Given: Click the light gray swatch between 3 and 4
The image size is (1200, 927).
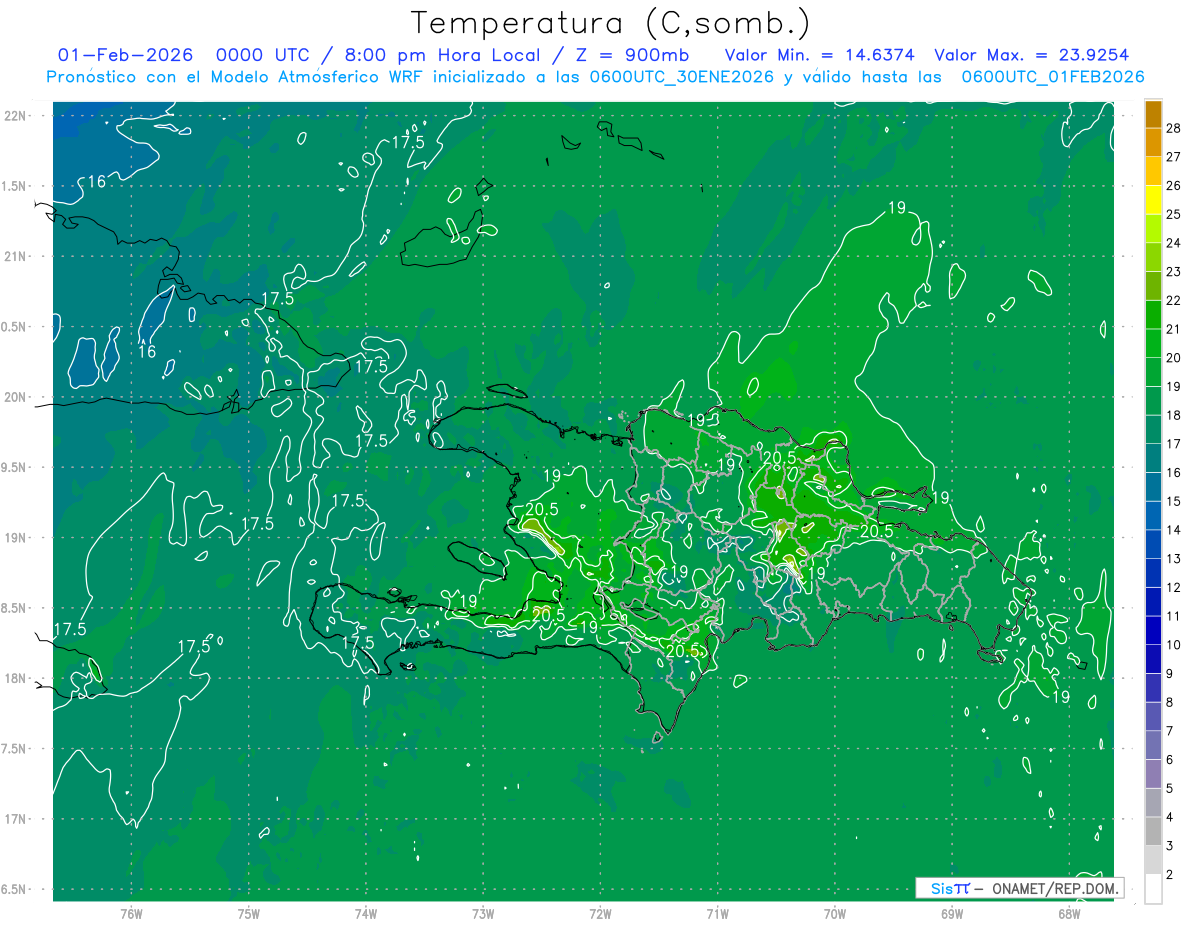Looking at the screenshot, I should click(1153, 831).
